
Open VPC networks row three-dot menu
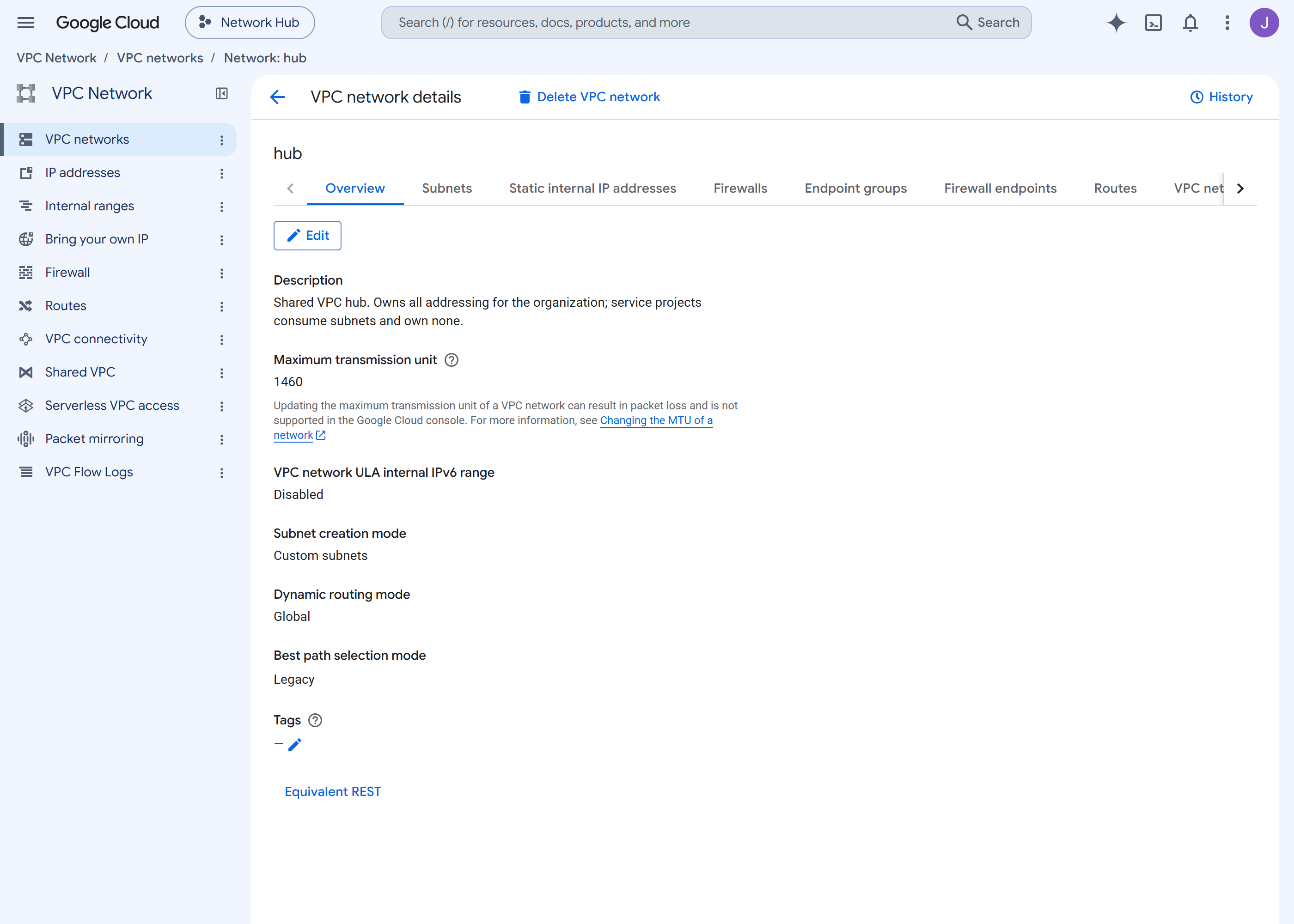(x=222, y=140)
